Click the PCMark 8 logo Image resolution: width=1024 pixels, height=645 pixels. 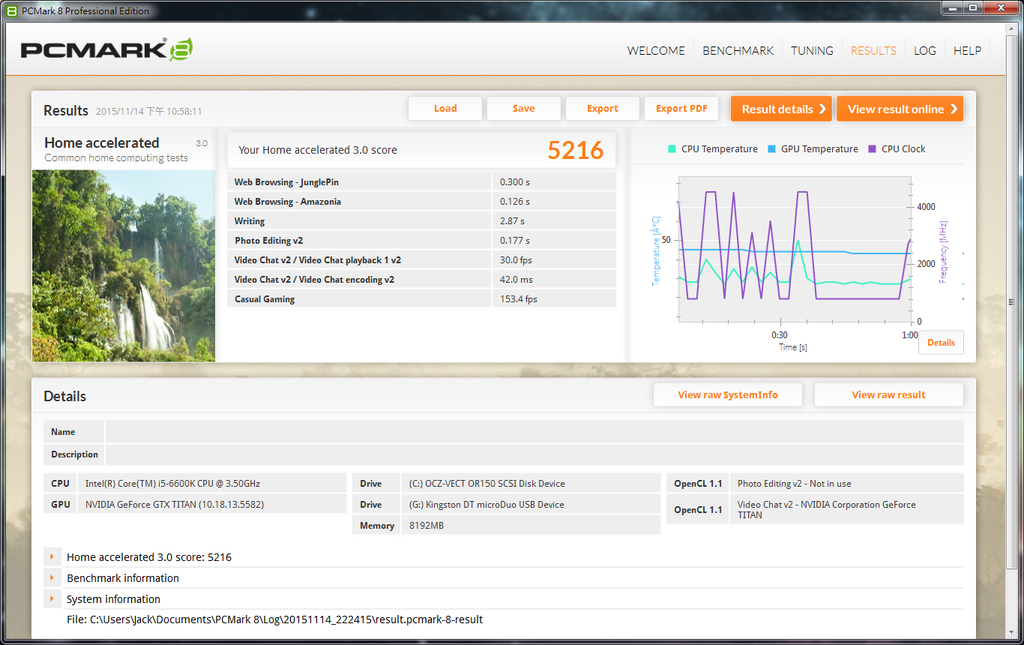[106, 50]
